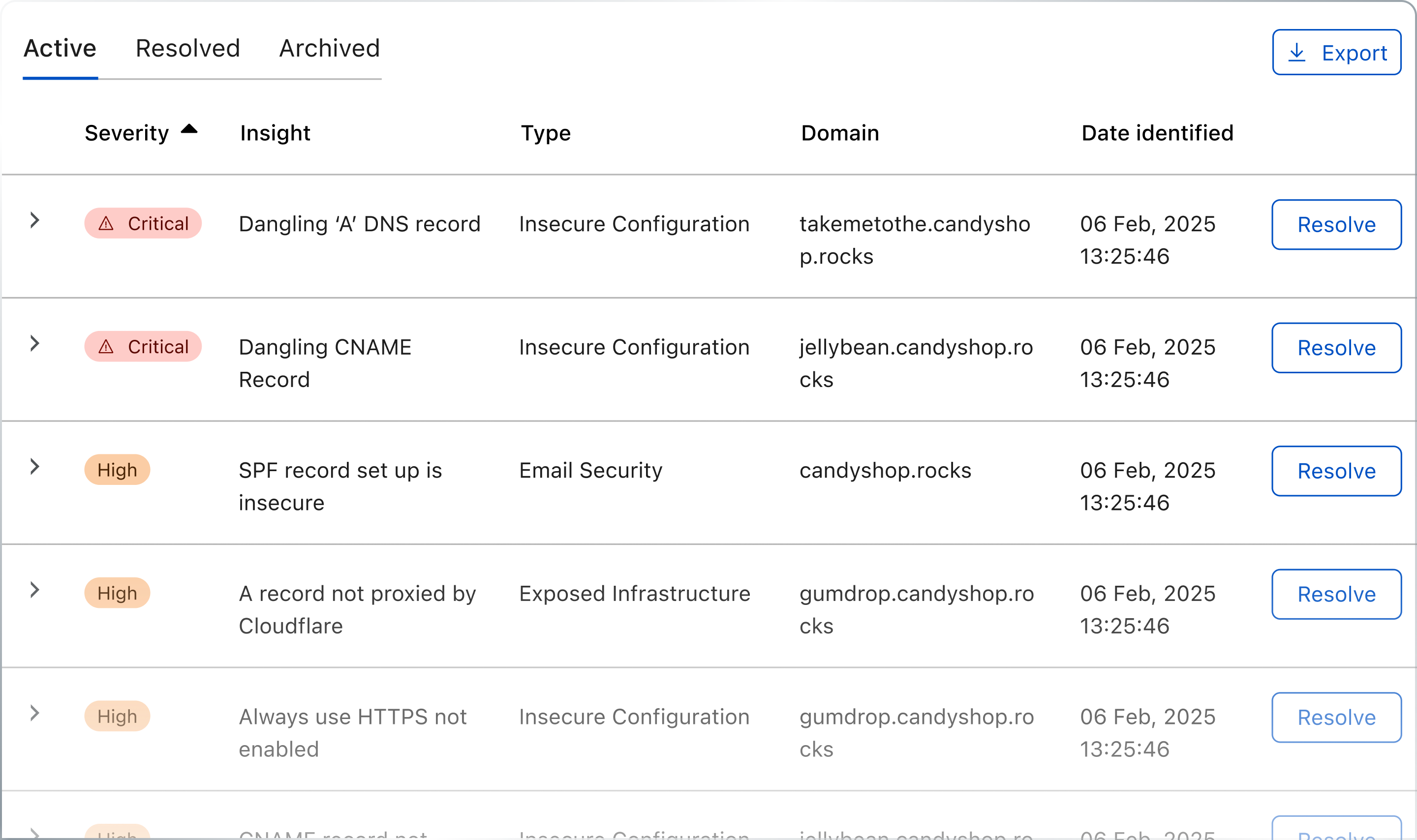Open the Archived tab
Screen dimensions: 1417x840
(x=330, y=49)
